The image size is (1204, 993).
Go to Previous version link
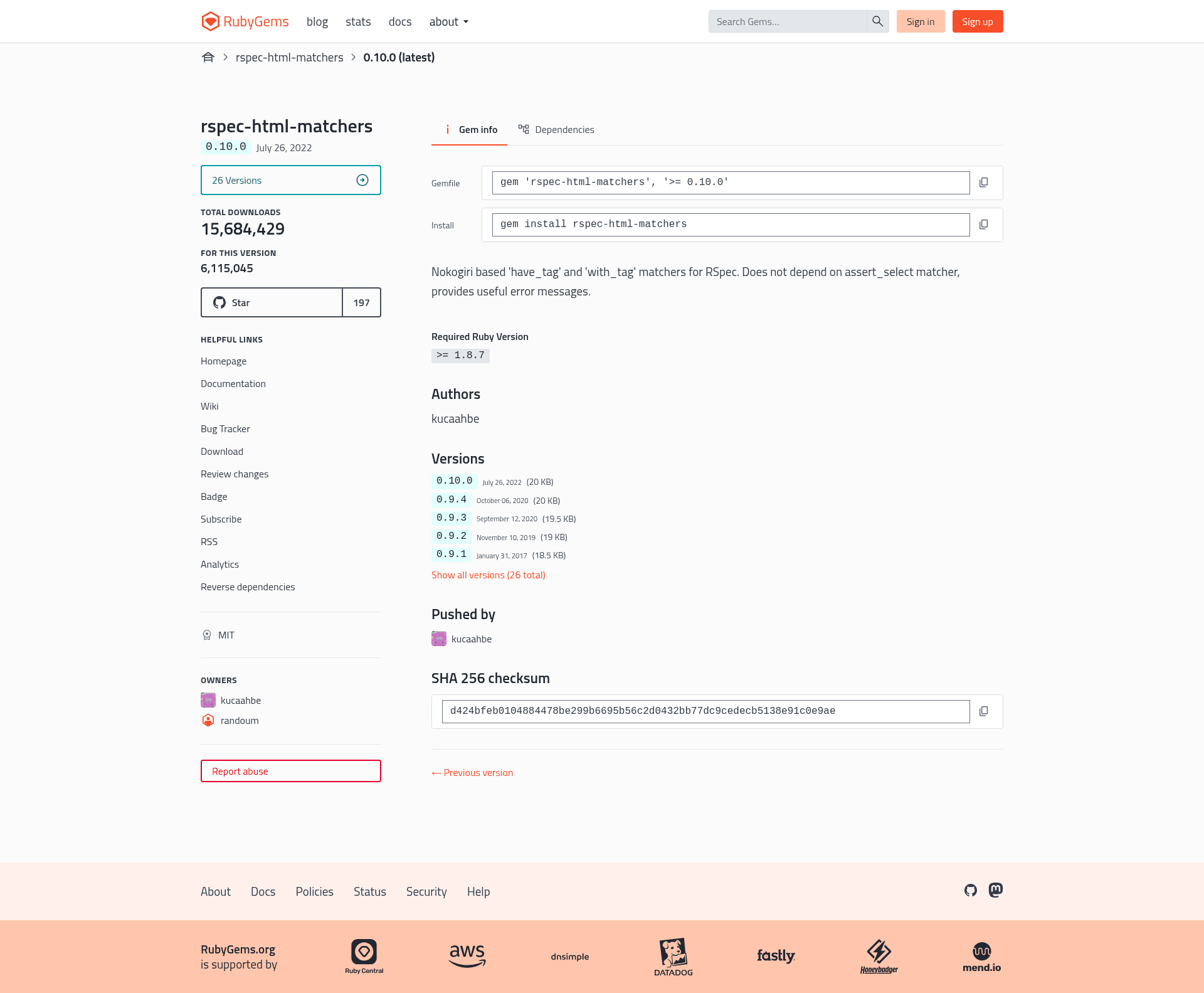(472, 772)
